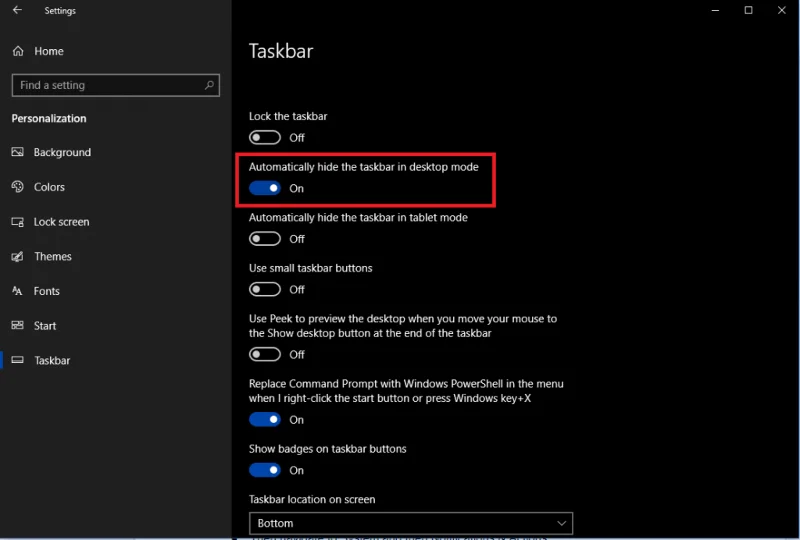Click the 'Use Peek to preview the desktop' description
The image size is (800, 540).
coord(403,326)
